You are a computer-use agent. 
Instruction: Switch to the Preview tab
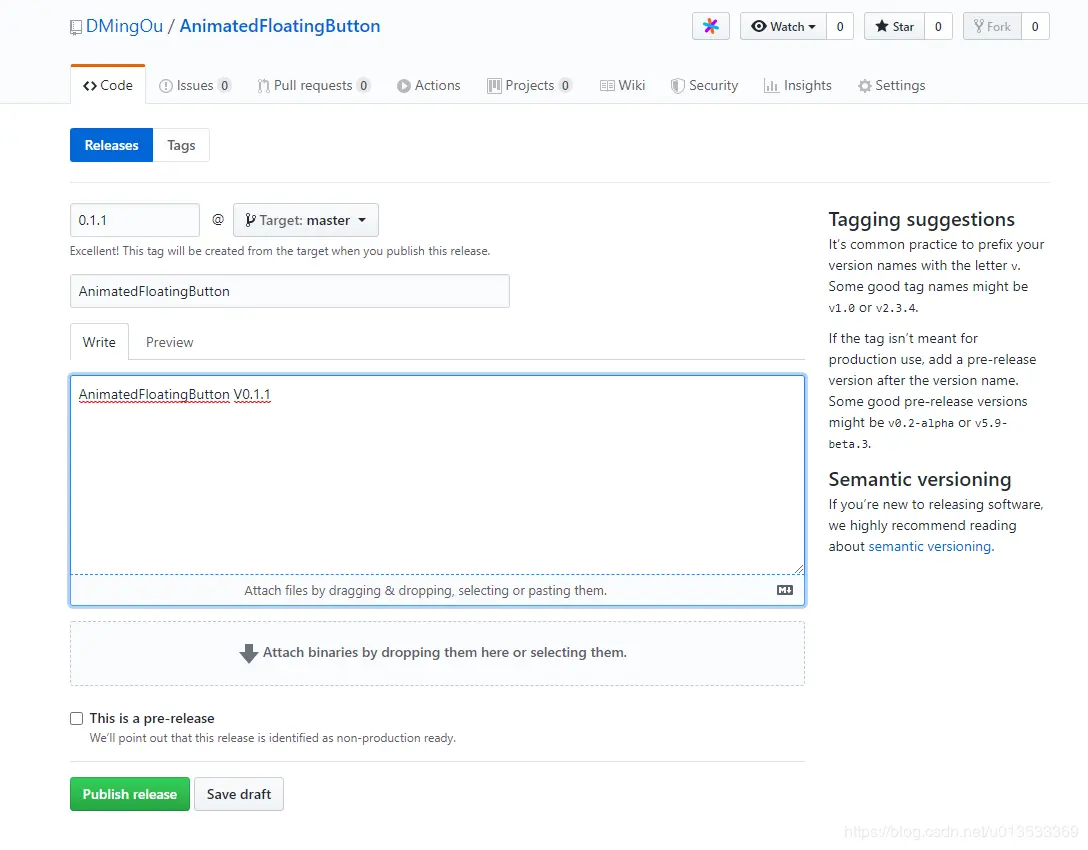[169, 342]
